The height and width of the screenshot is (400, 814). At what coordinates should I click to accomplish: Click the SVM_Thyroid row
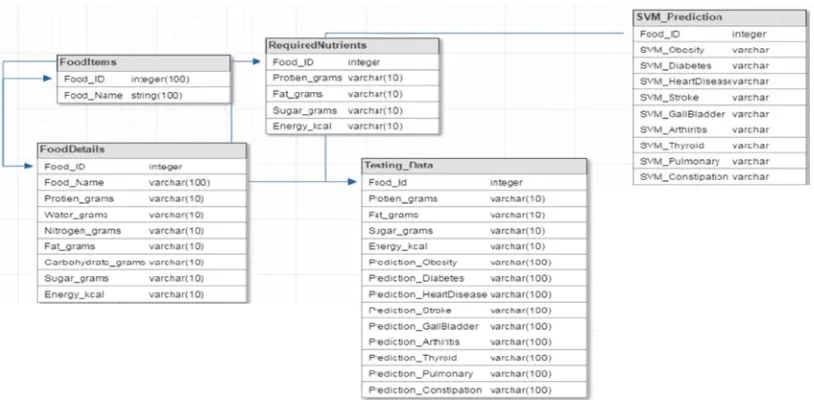click(720, 146)
